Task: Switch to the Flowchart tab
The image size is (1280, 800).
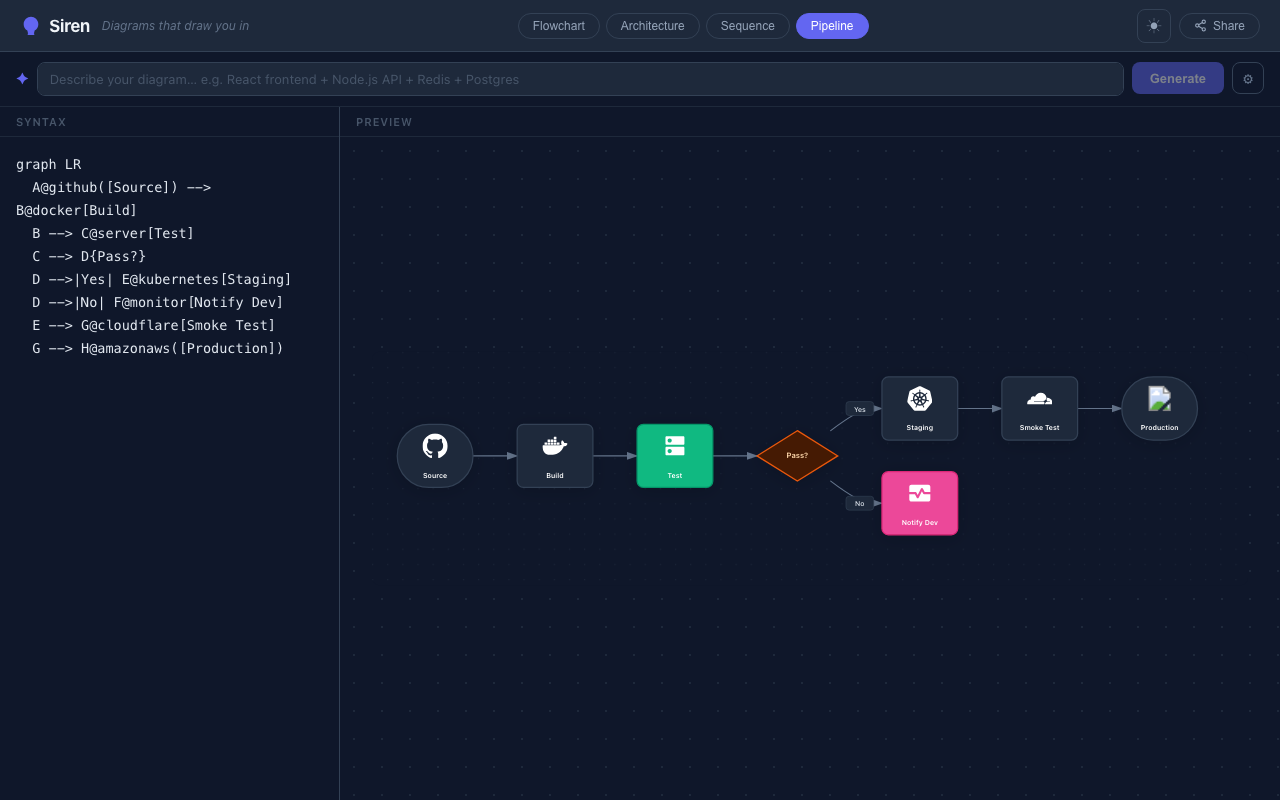Action: click(x=559, y=26)
